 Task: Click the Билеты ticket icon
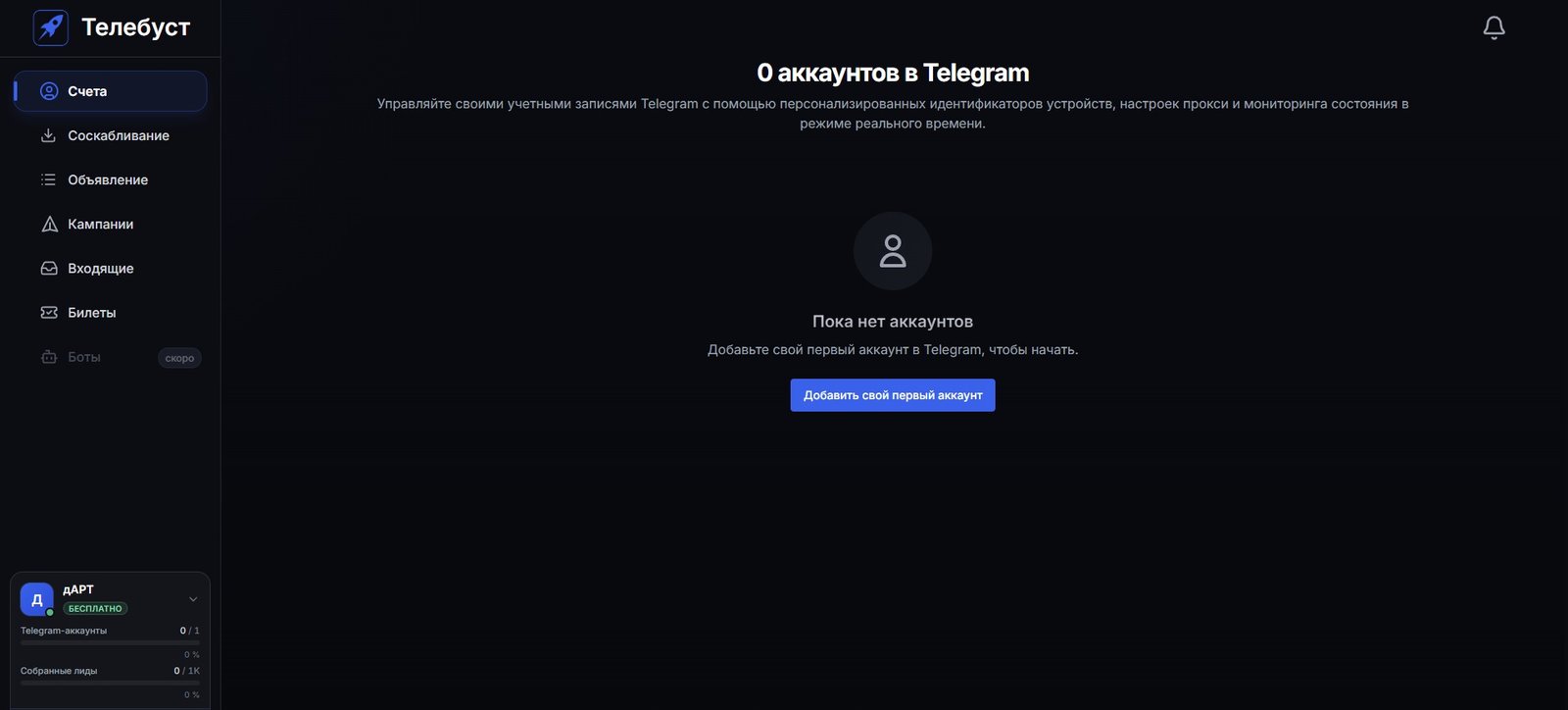coord(49,313)
